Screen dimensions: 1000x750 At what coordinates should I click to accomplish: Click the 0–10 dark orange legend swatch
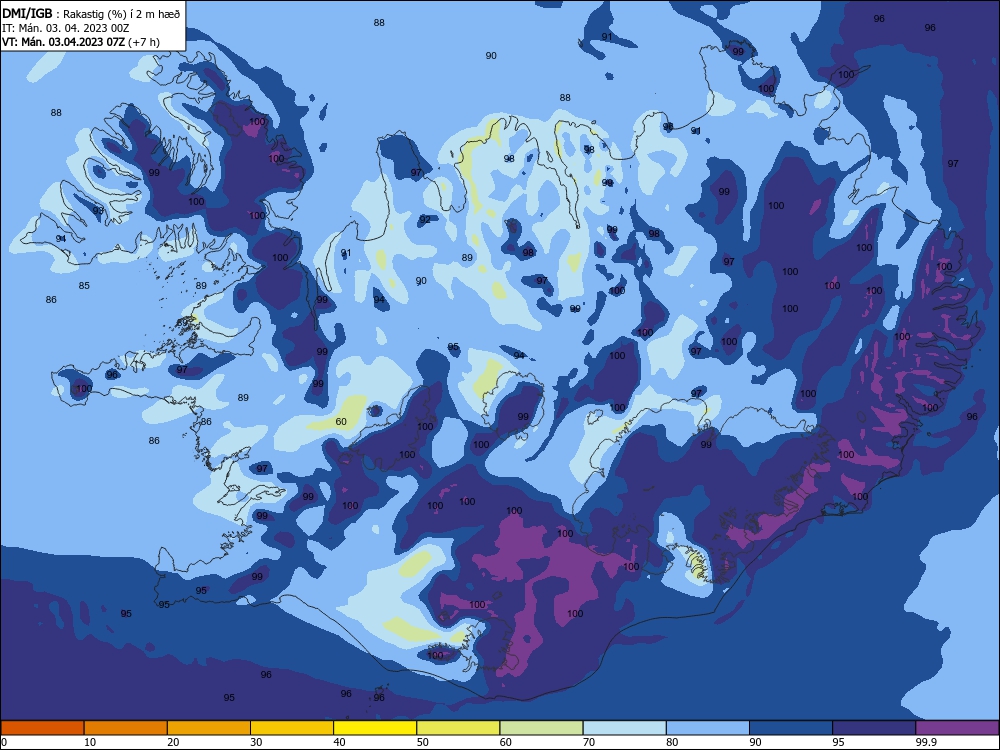click(x=42, y=728)
